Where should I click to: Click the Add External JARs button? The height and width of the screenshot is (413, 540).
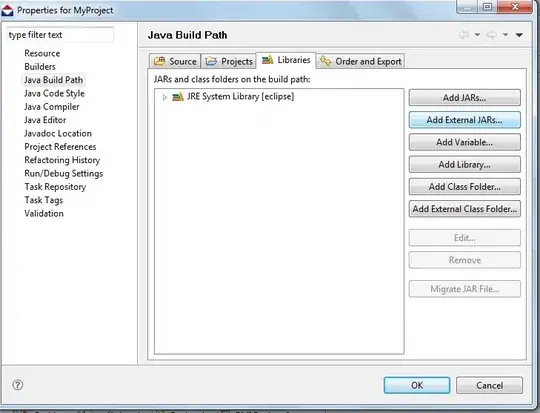465,120
